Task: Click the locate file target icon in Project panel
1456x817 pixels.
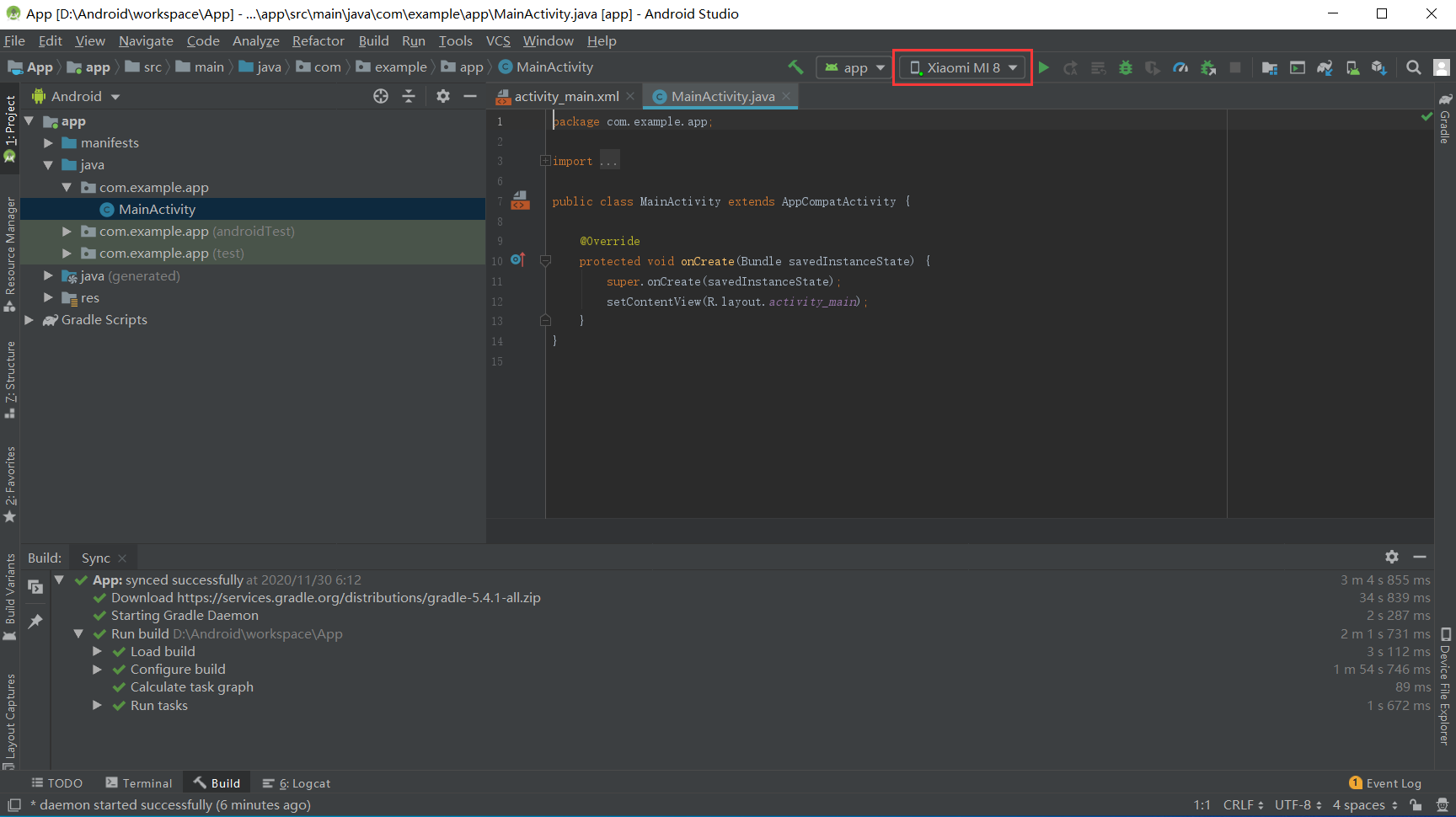Action: click(381, 96)
